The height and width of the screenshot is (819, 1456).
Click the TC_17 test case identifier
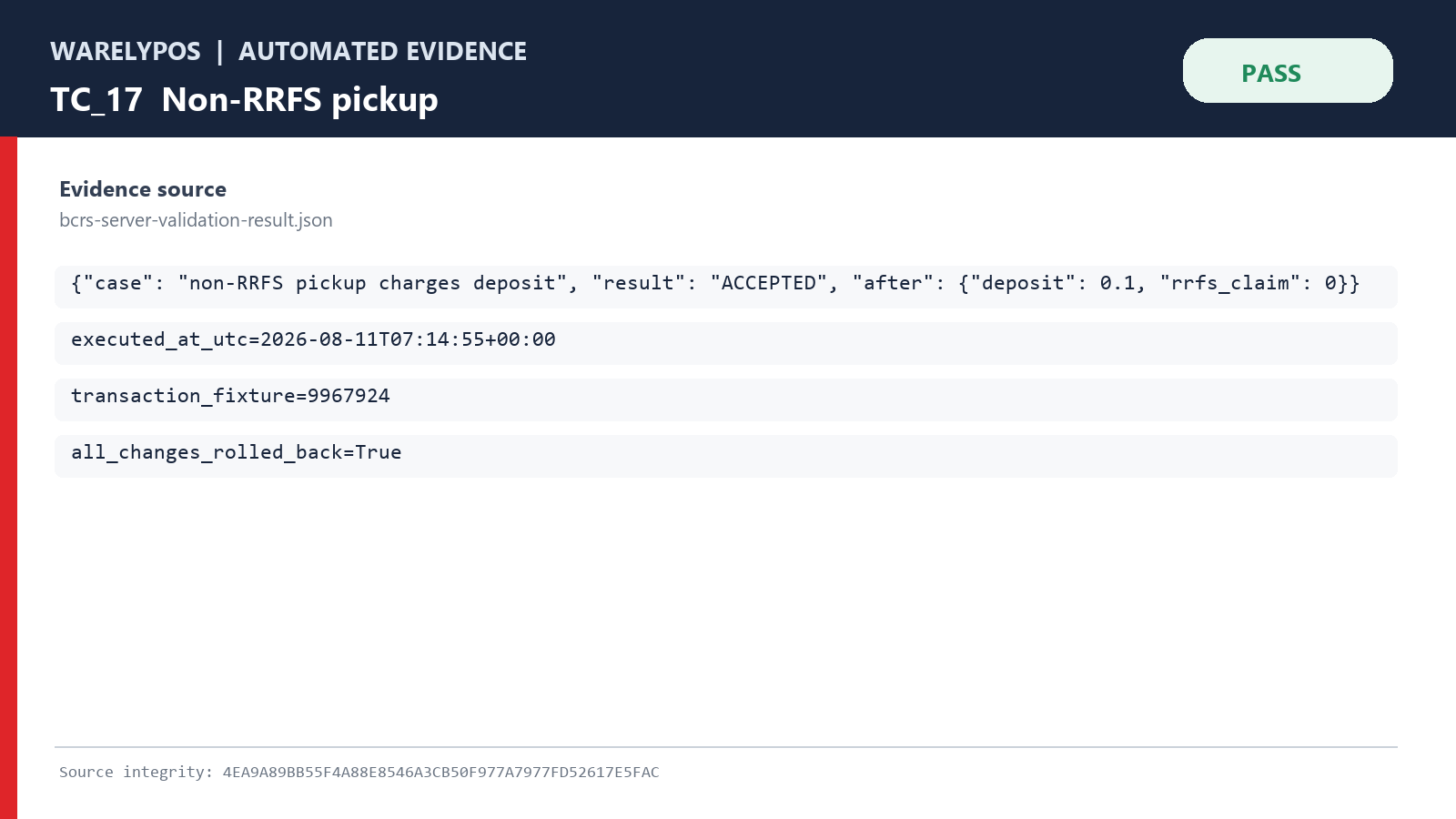coord(96,99)
